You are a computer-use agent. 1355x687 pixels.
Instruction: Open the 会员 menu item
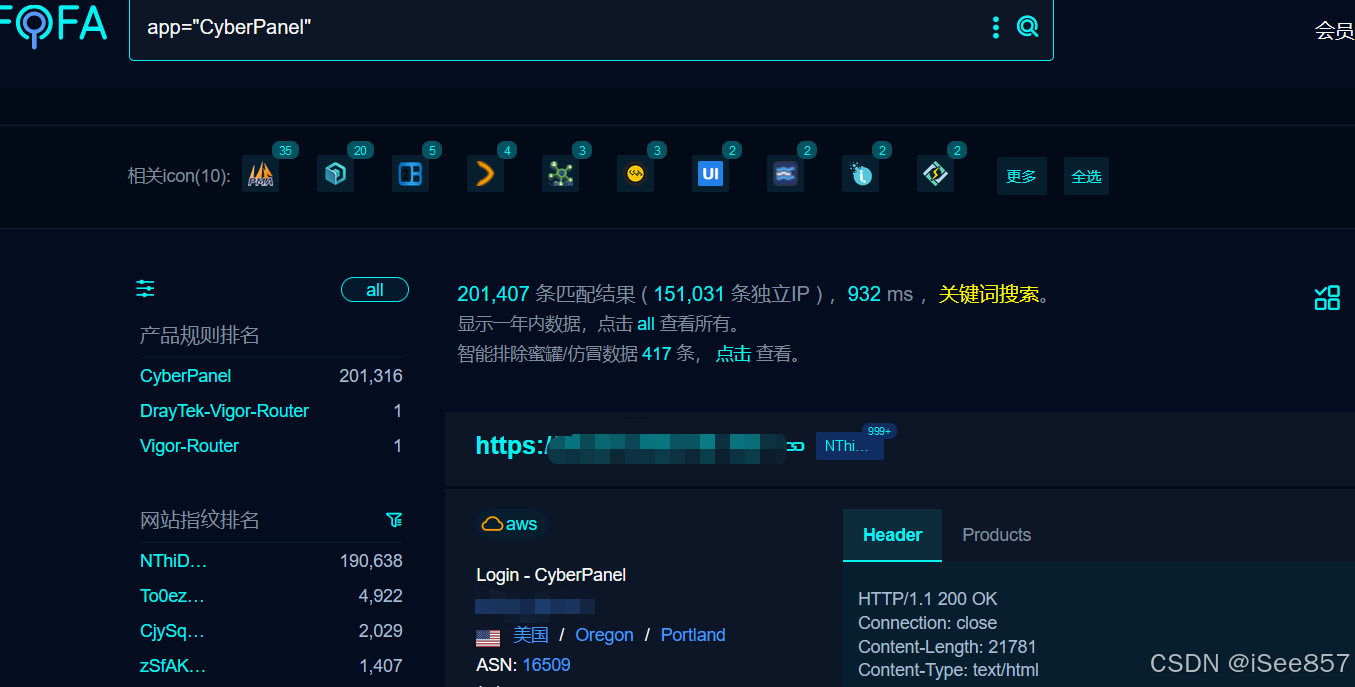(x=1334, y=31)
